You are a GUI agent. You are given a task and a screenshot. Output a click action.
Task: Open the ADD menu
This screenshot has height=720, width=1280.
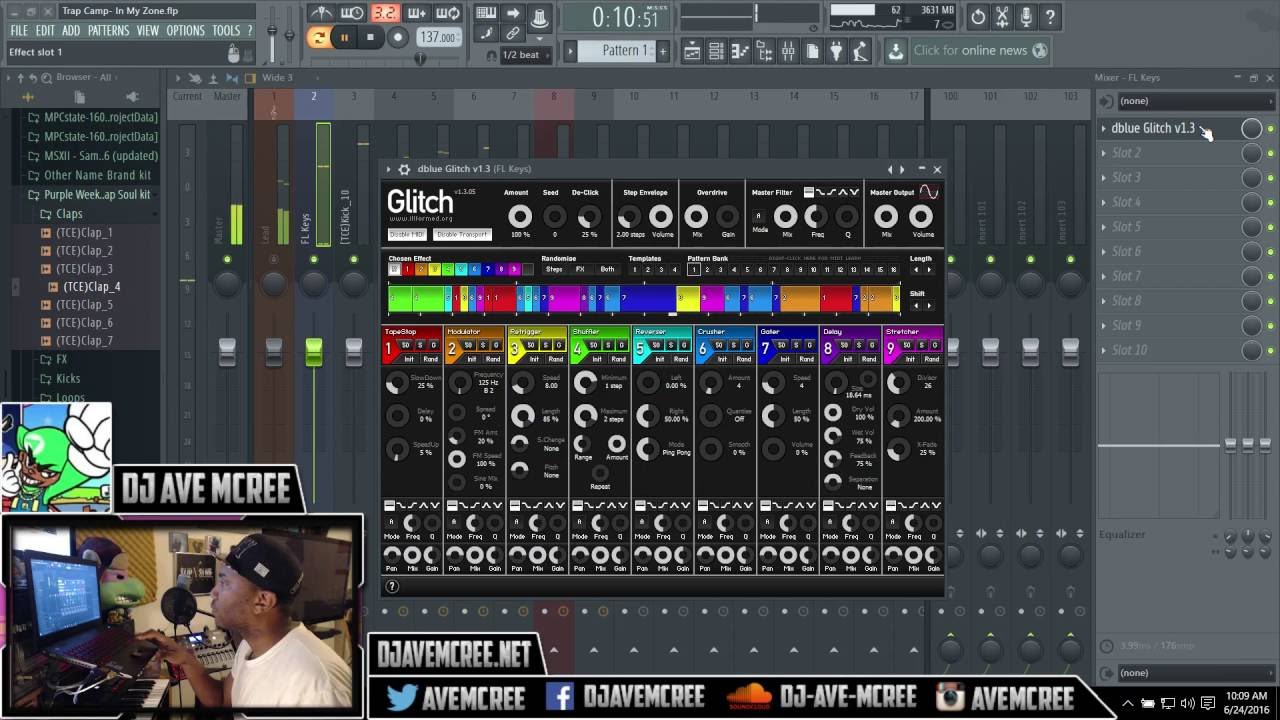click(71, 31)
